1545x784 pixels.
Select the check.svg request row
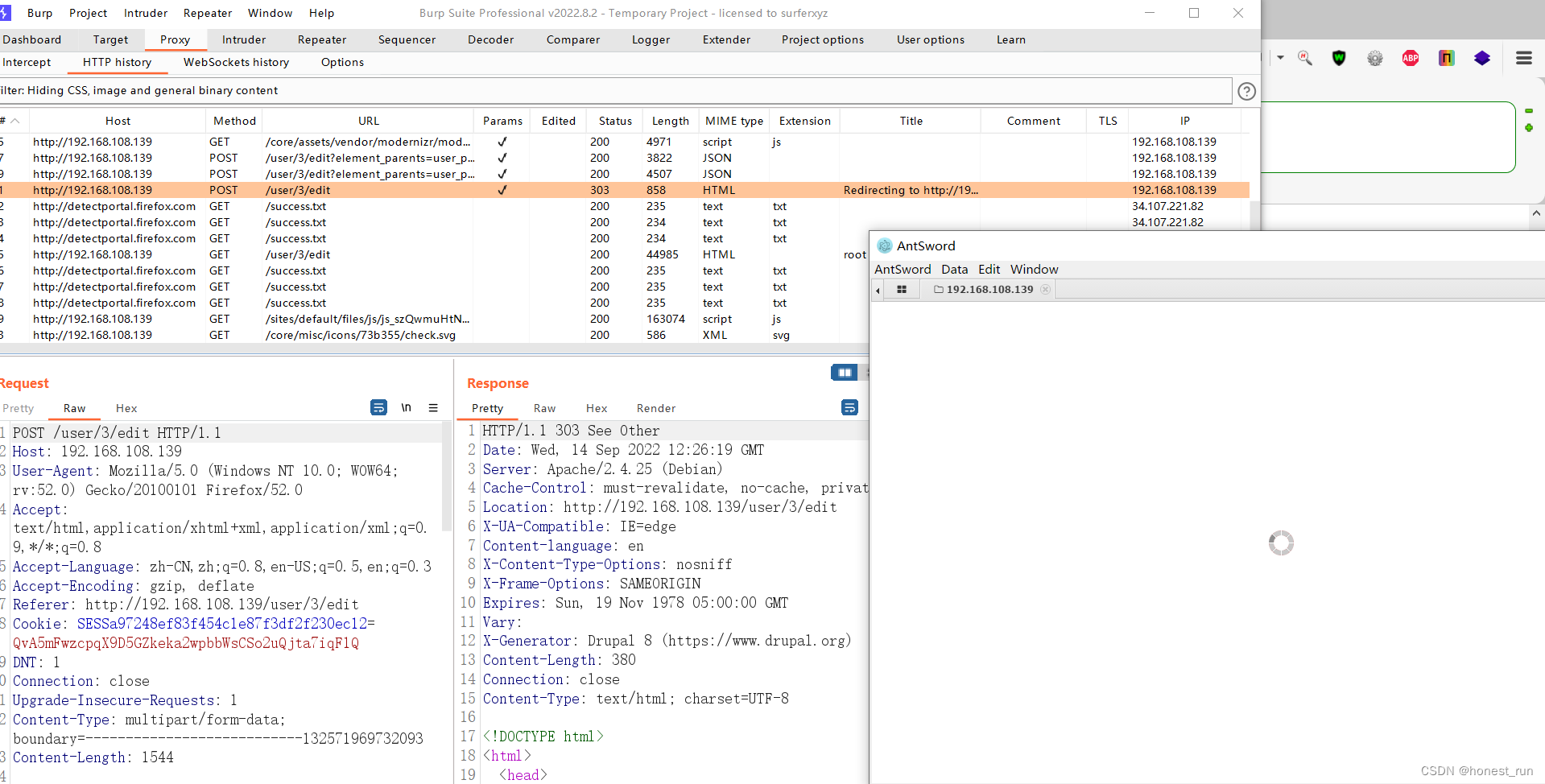point(434,335)
